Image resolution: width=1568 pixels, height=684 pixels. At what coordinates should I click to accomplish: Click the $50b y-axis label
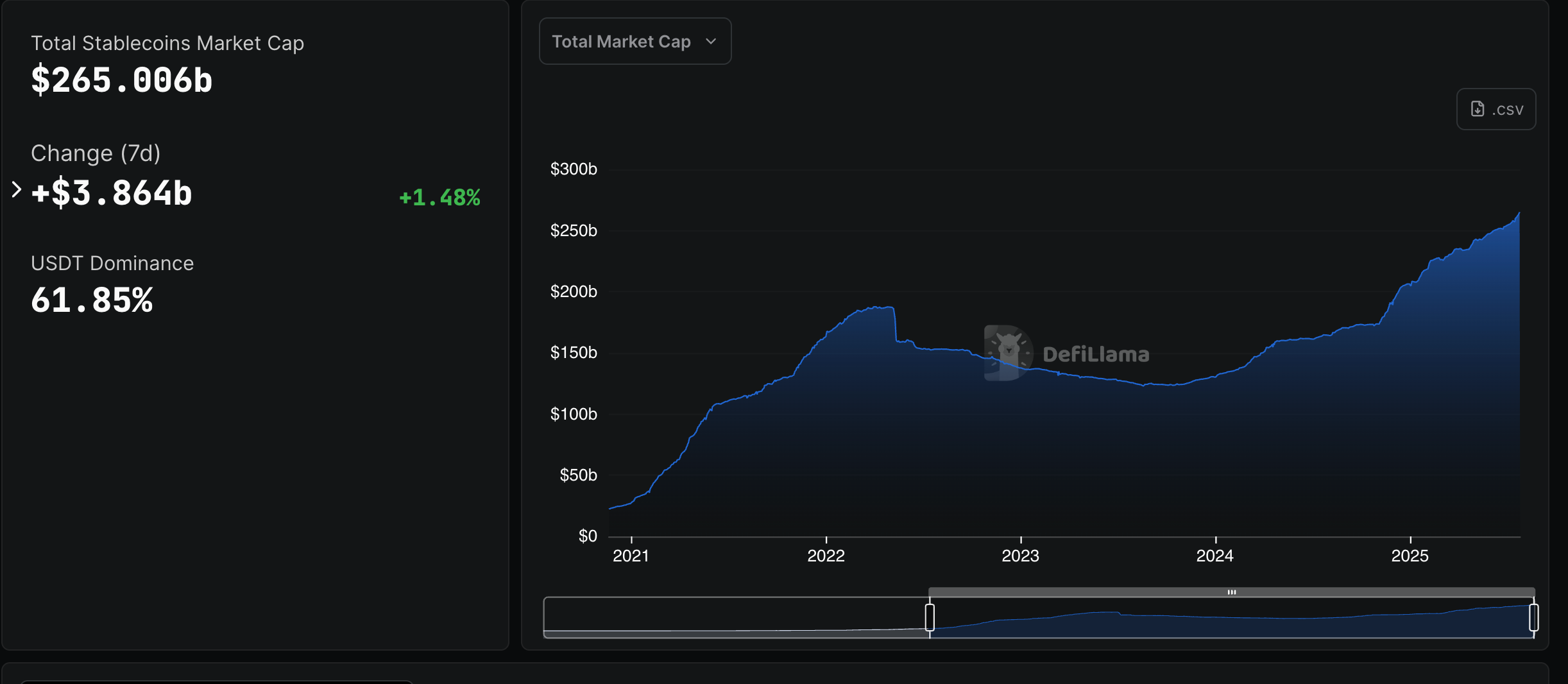point(578,475)
